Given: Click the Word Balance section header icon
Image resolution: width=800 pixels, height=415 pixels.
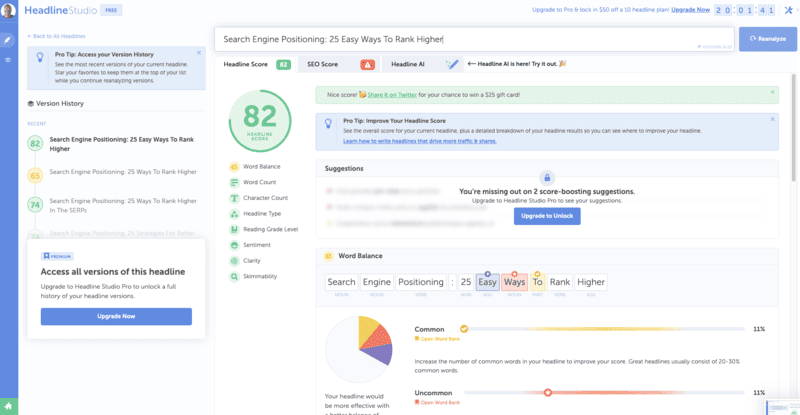Looking at the screenshot, I should pyautogui.click(x=329, y=256).
